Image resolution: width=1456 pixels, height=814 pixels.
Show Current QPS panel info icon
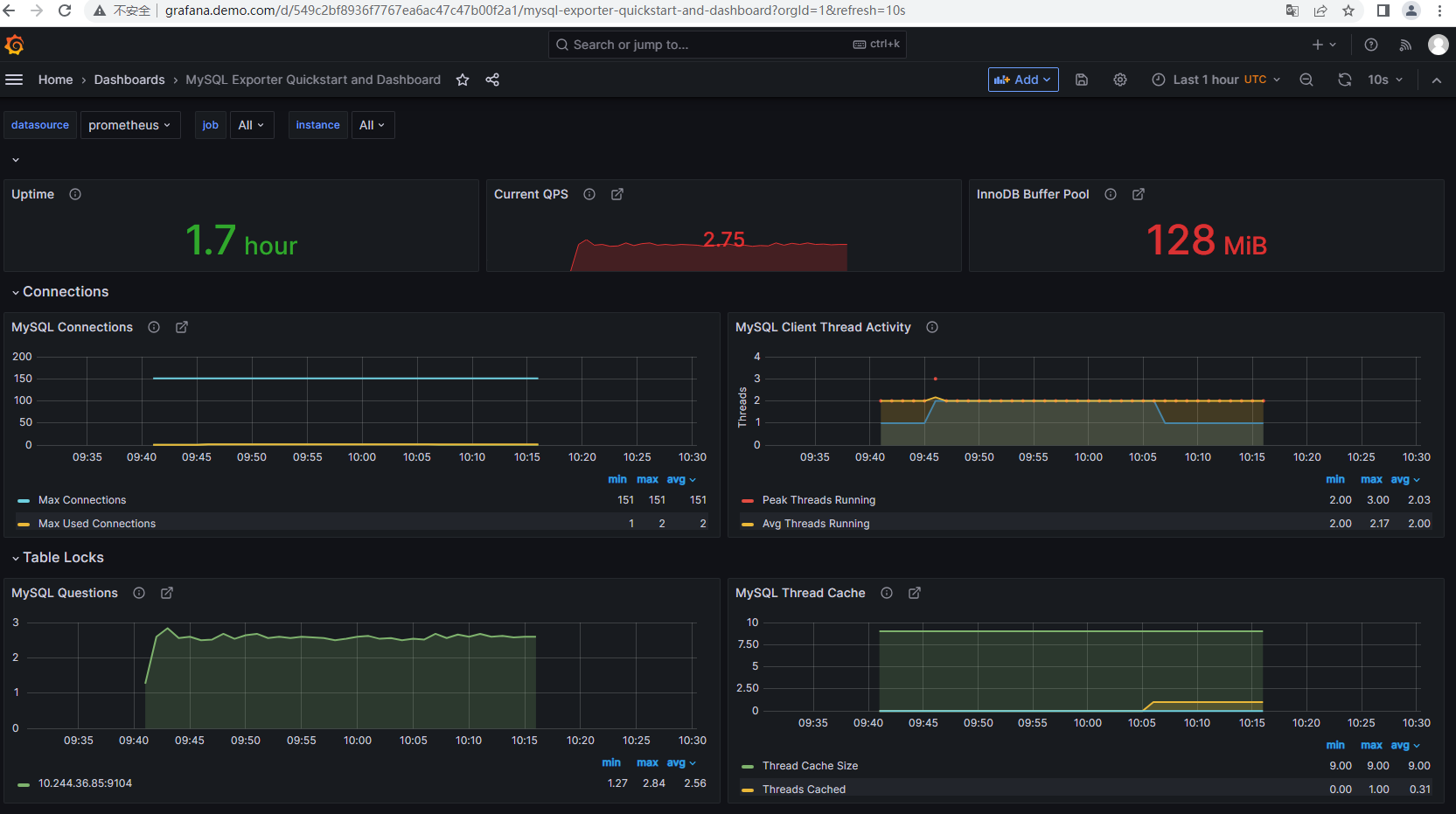click(x=589, y=194)
